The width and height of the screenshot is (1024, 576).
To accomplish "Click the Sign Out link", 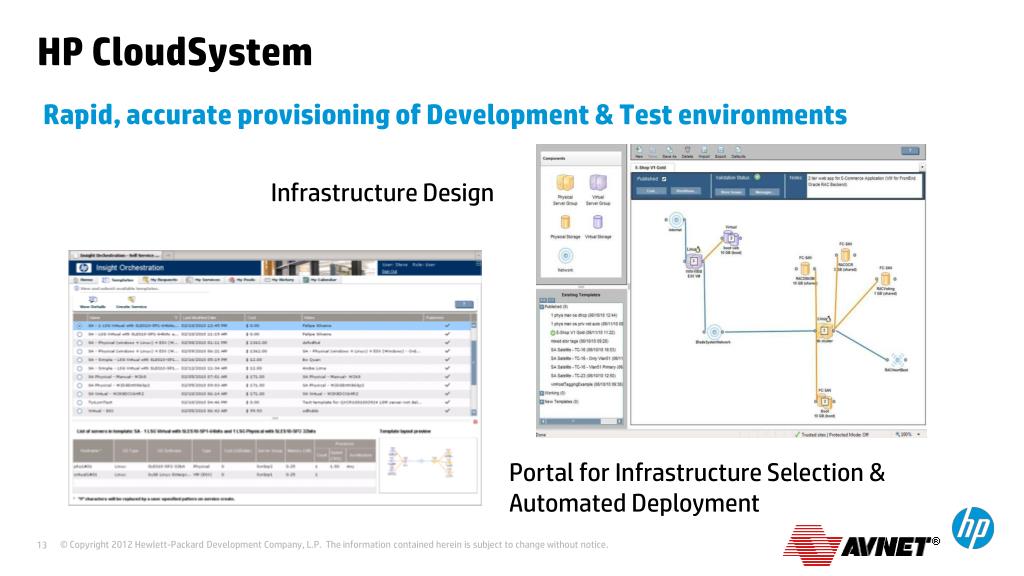I will (x=389, y=272).
